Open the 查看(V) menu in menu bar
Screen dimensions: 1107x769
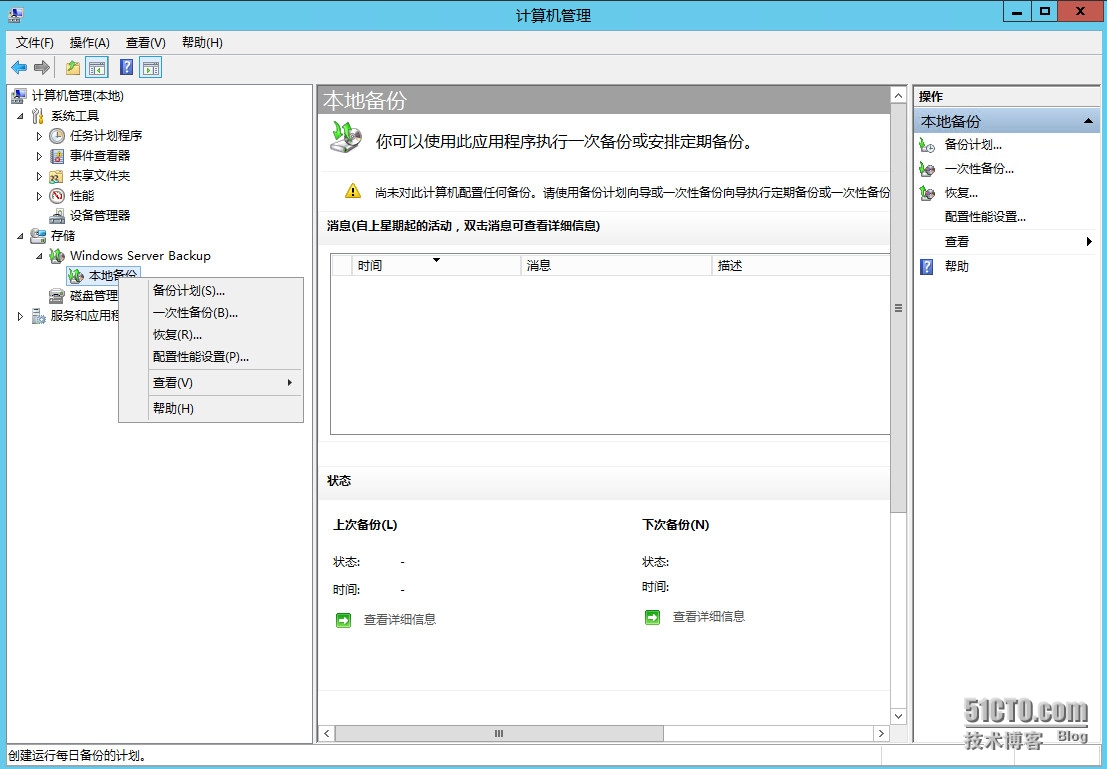tap(145, 42)
